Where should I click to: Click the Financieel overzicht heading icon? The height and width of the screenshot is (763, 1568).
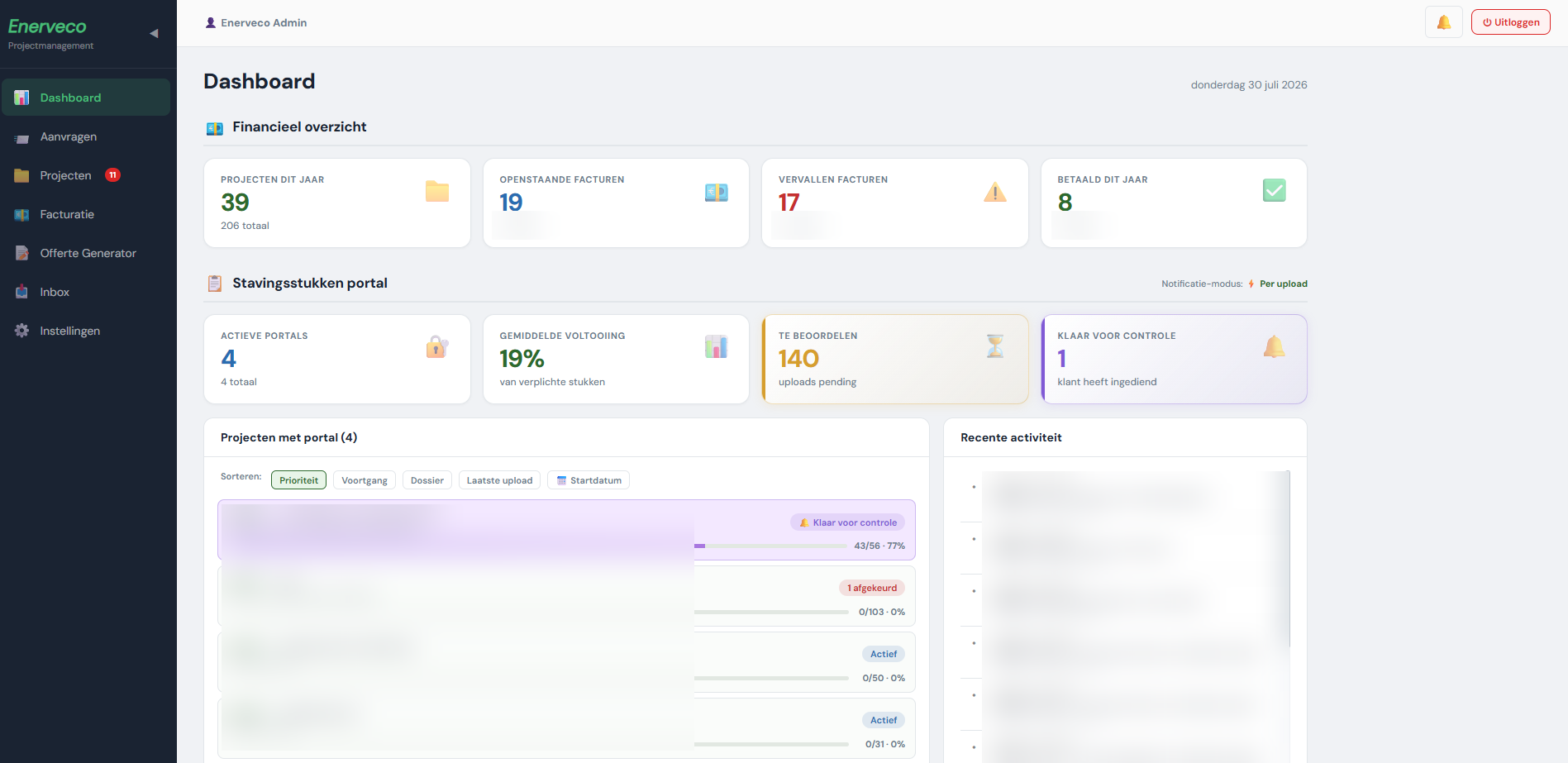215,128
